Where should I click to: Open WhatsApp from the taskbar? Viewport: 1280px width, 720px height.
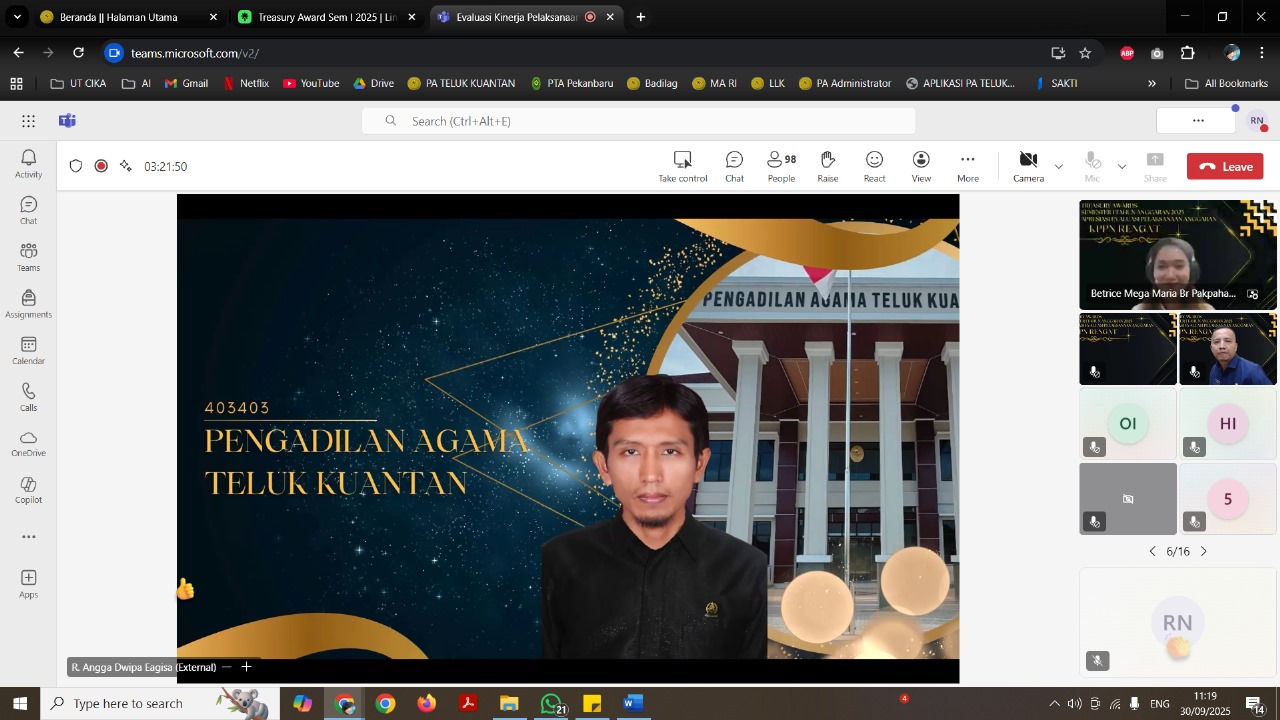pos(551,704)
